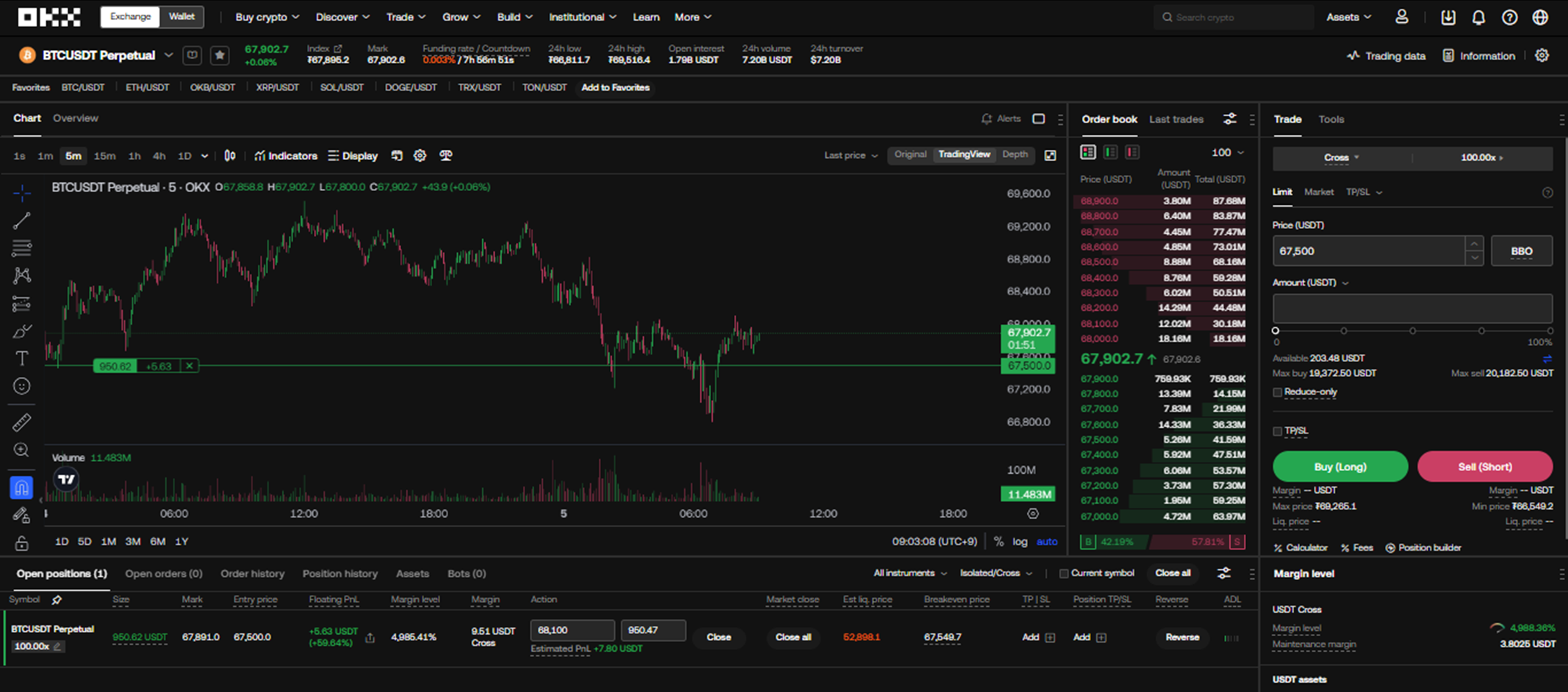This screenshot has height=692, width=1568.
Task: Open the Overview tab
Action: point(75,118)
